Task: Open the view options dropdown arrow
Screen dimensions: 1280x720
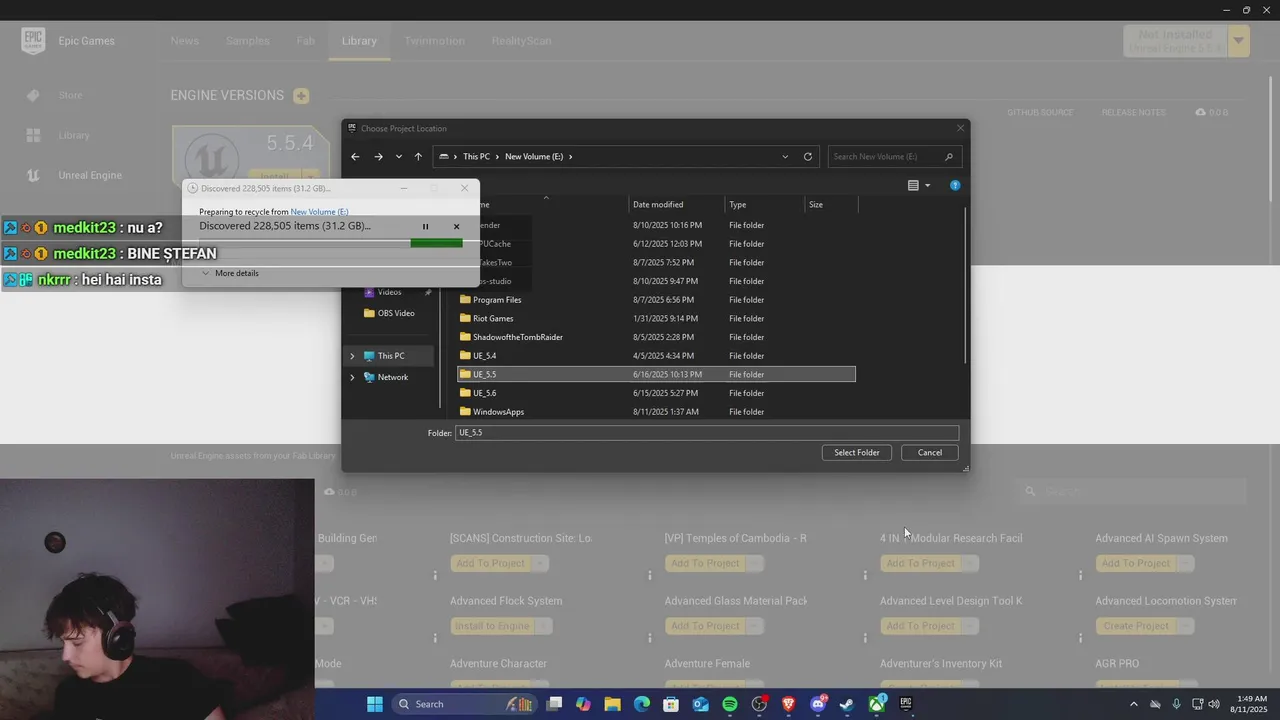Action: click(927, 186)
